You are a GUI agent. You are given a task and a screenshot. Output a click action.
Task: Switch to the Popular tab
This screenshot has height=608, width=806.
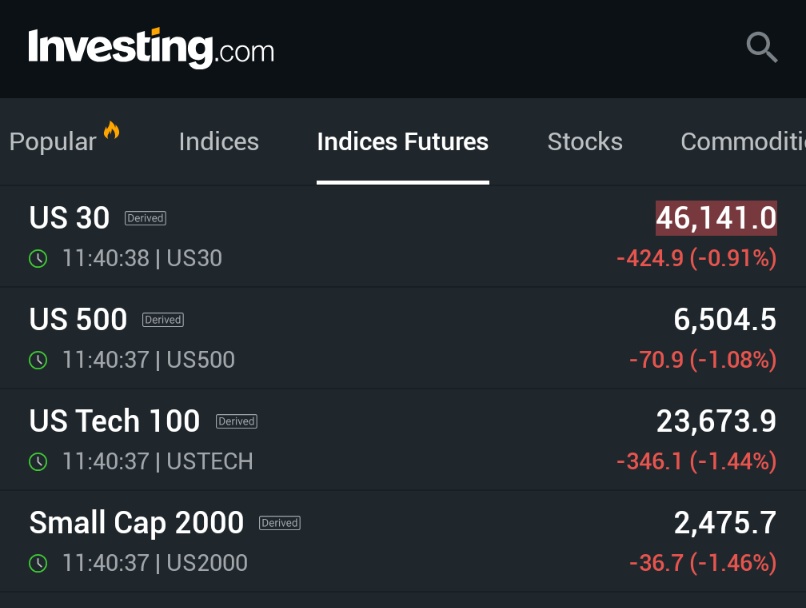click(x=53, y=142)
